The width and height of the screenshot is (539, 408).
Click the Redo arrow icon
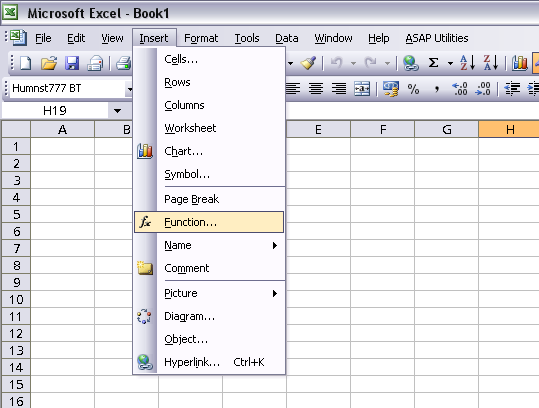pyautogui.click(x=371, y=63)
